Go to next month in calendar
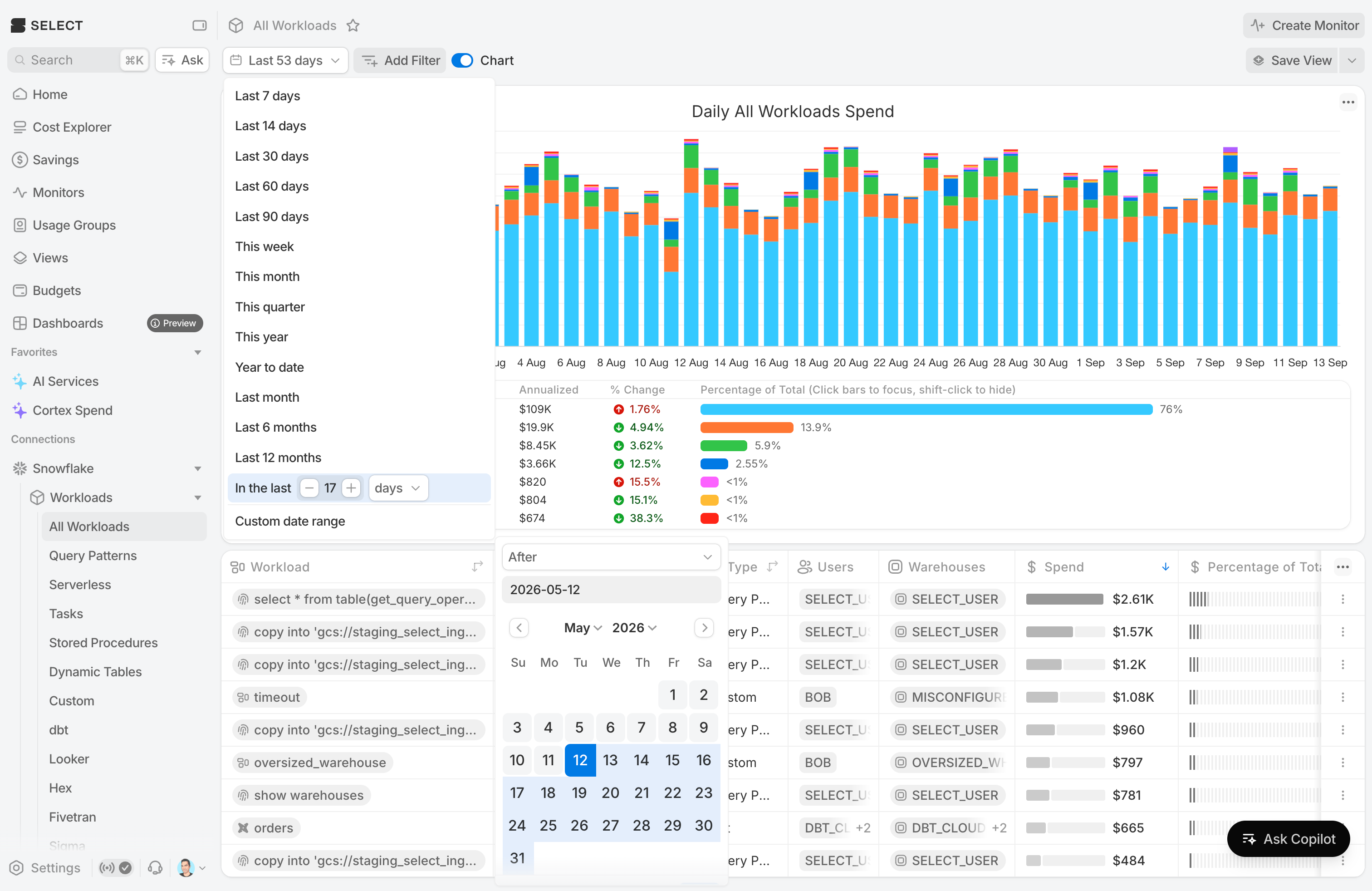Viewport: 1372px width, 891px height. 704,627
